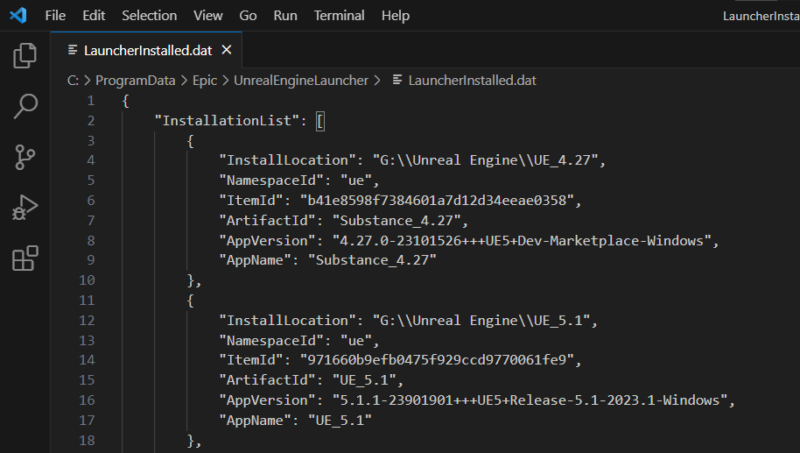This screenshot has height=453, width=800.
Task: Click the AppName value "UE_5.1"
Action: [x=340, y=421]
